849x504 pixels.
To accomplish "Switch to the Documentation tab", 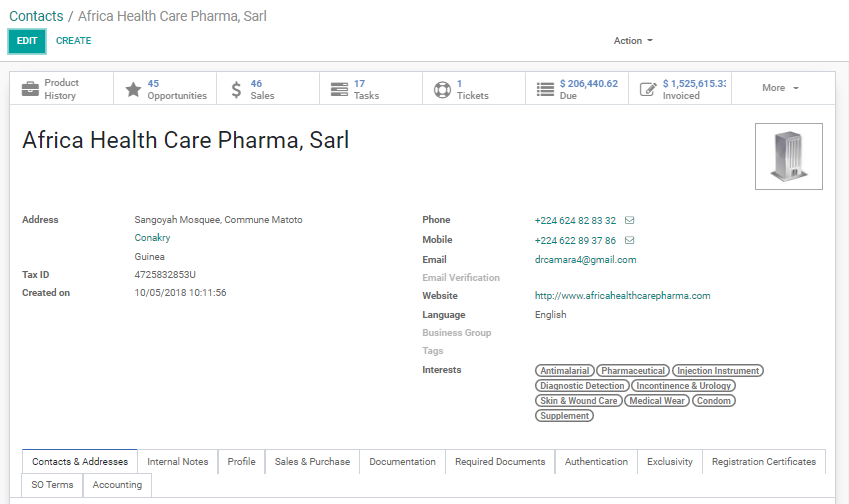I will tap(402, 462).
